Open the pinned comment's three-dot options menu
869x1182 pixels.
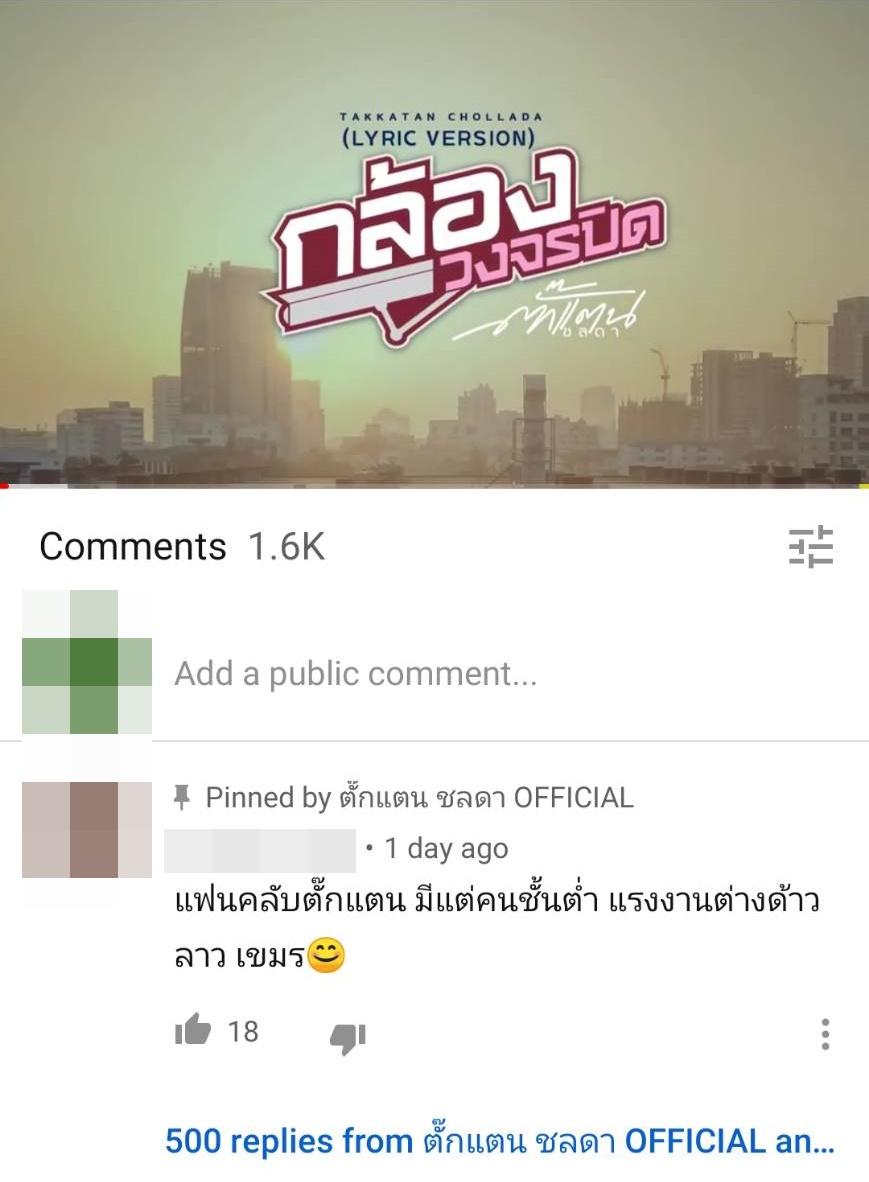825,1033
